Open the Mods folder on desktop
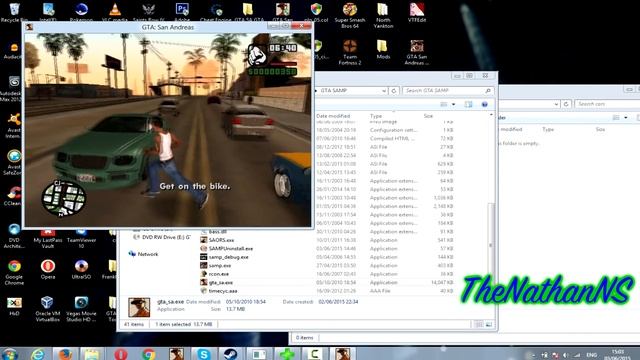 (383, 49)
